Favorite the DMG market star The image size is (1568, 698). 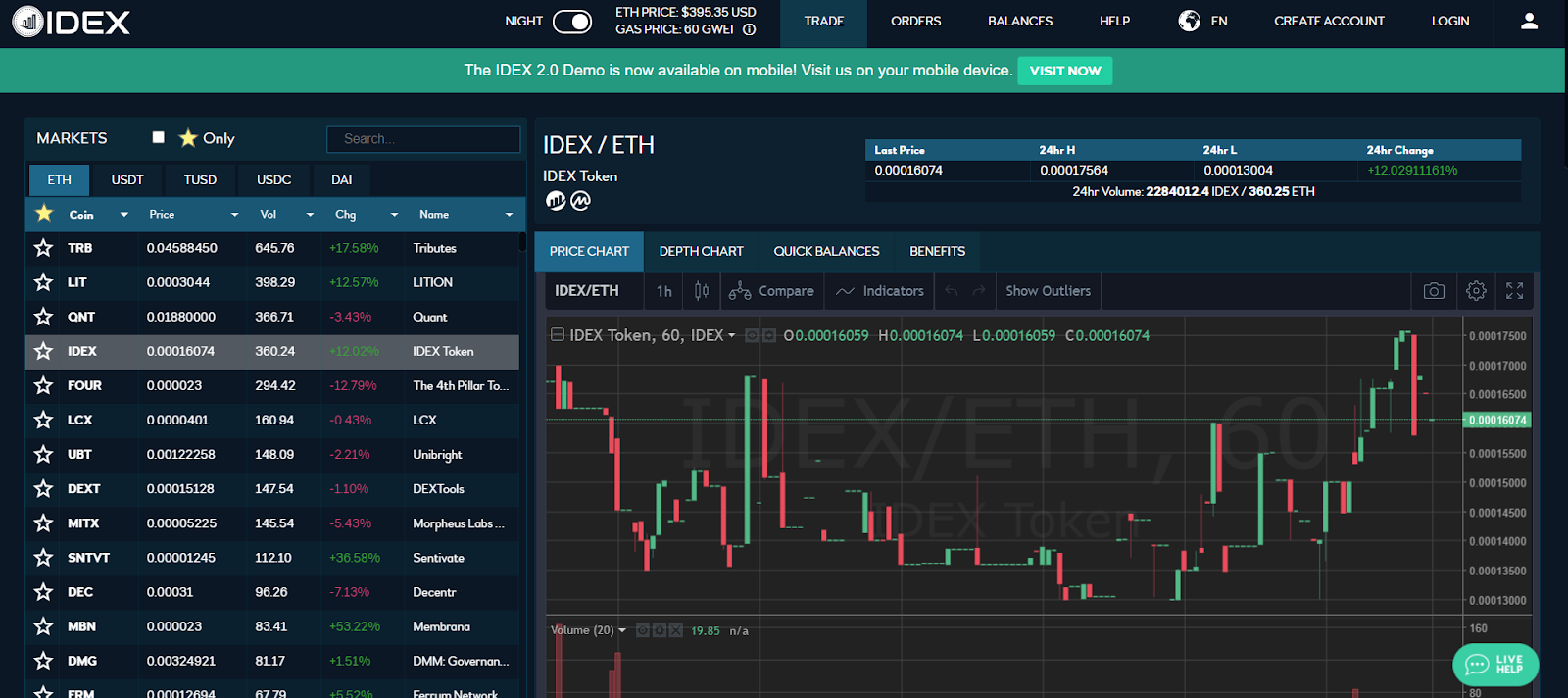pyautogui.click(x=43, y=661)
